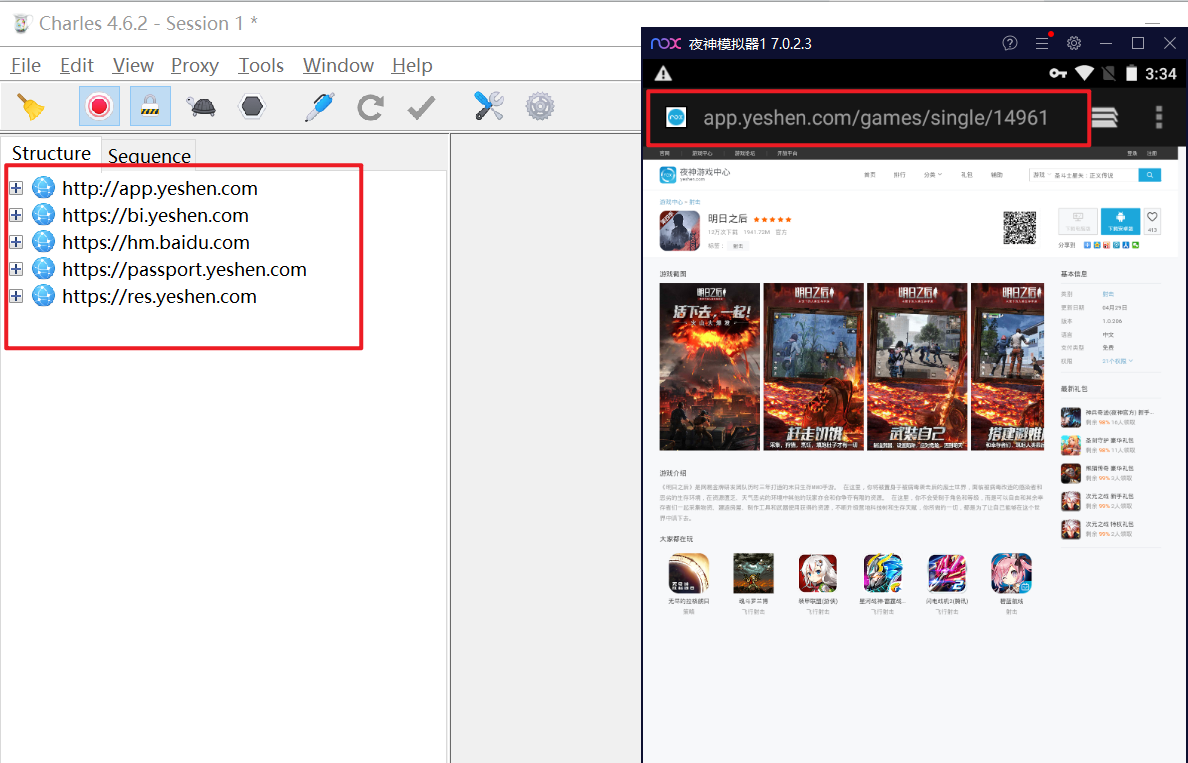
Task: Click the globe icon beside https://res.yeshen.com
Action: pyautogui.click(x=43, y=296)
